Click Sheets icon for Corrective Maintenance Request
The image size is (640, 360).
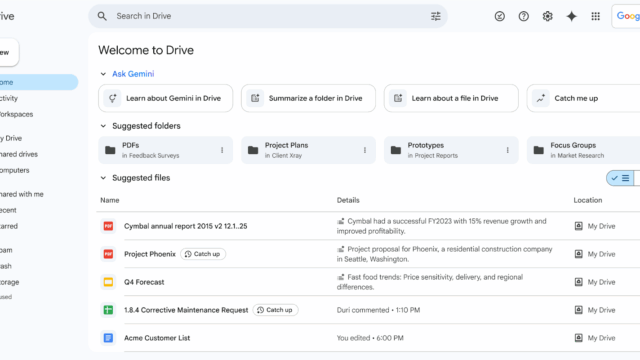tap(108, 310)
